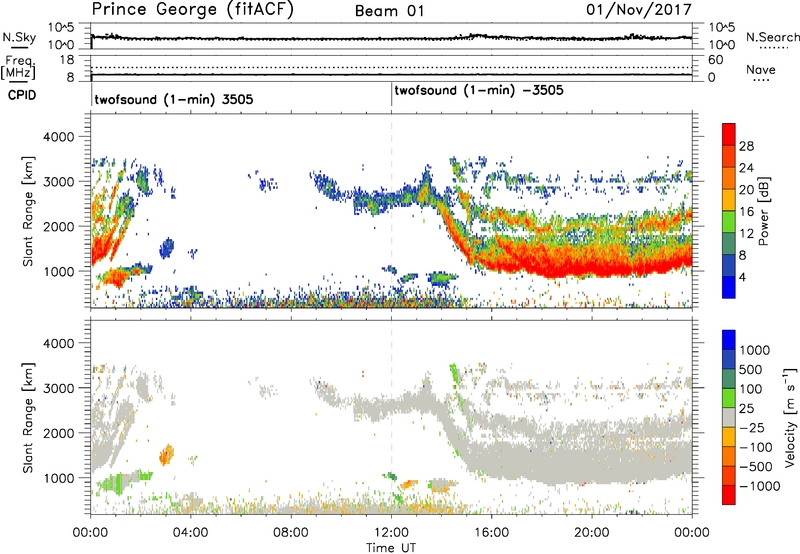Pick the red bottom segment of the Velocity colorbar
Screen dimensions: 800x554
coord(729,495)
